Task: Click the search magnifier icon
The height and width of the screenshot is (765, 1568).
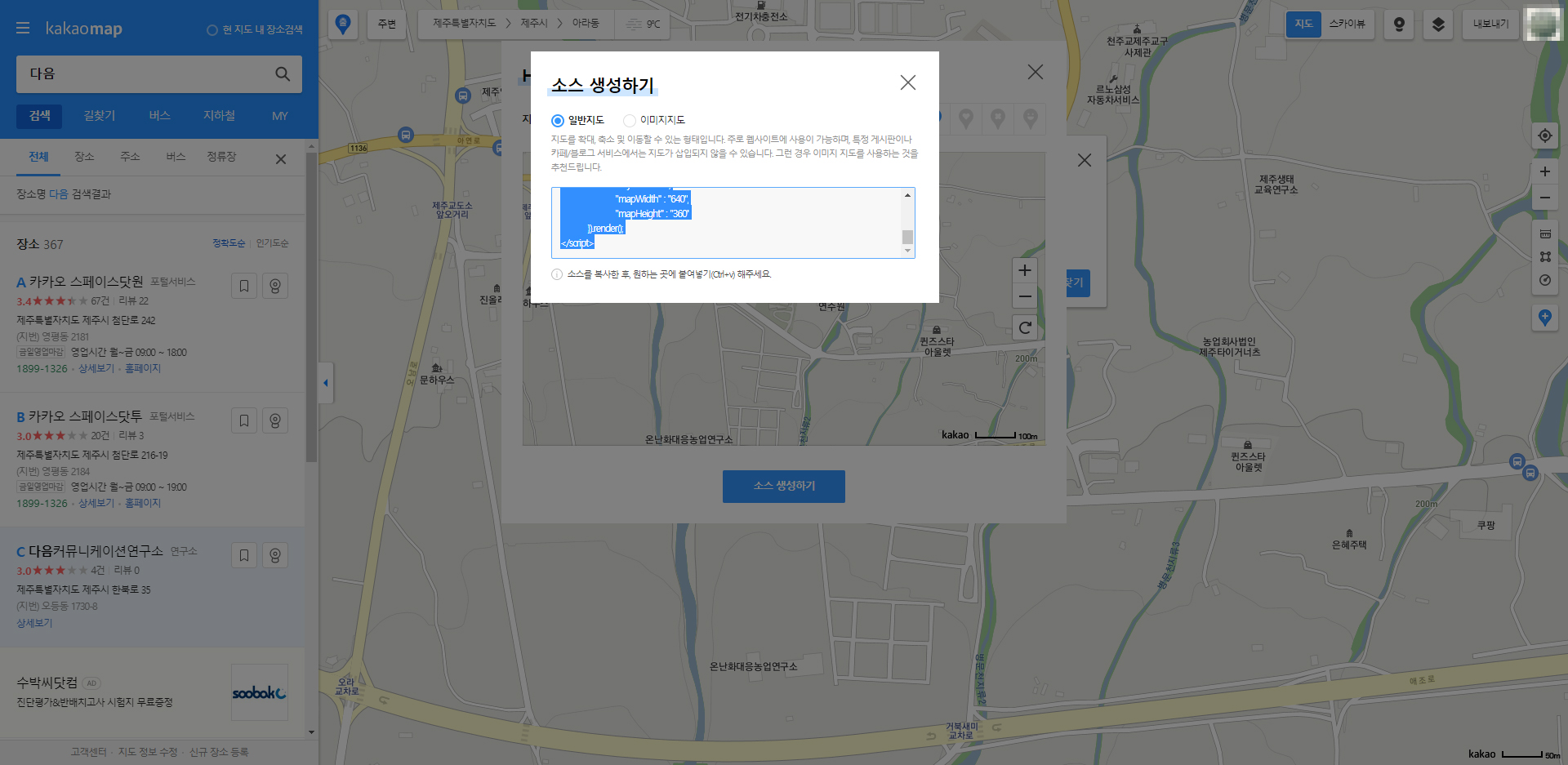Action: (283, 74)
